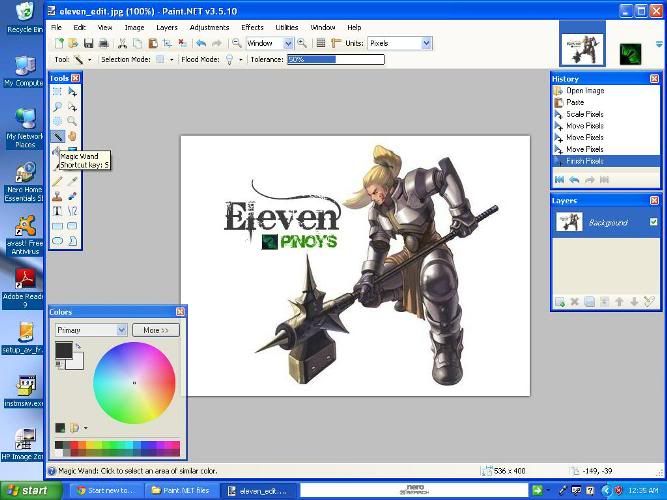Select the Rectangle Select tool
The width and height of the screenshot is (667, 500).
pos(57,91)
